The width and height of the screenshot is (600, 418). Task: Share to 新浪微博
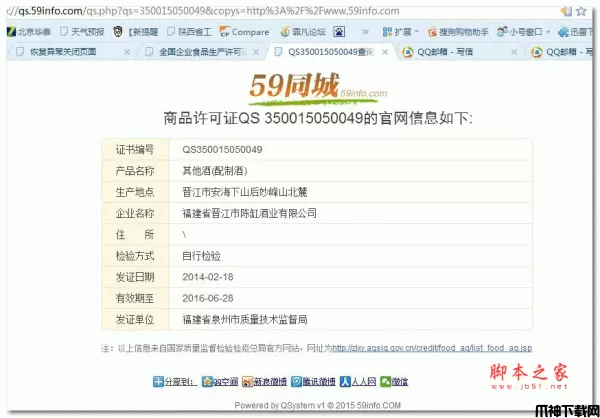[264, 381]
